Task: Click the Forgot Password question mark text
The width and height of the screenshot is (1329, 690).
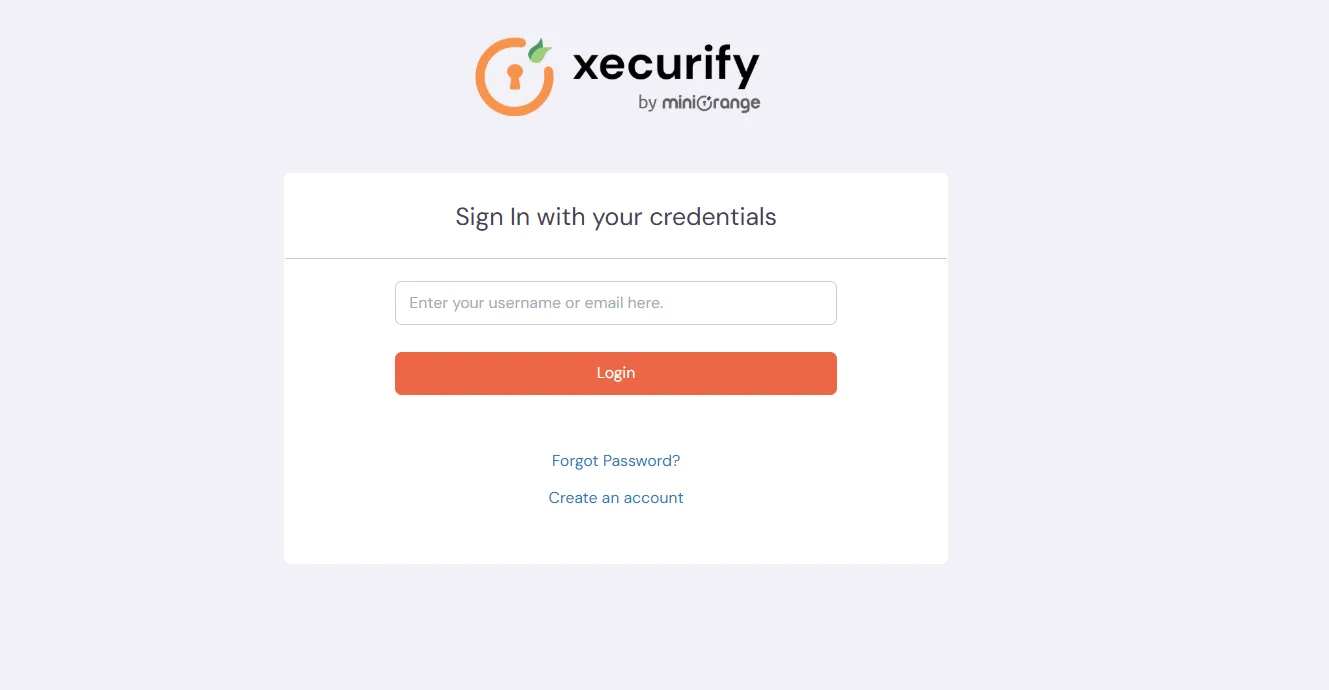Action: [675, 460]
